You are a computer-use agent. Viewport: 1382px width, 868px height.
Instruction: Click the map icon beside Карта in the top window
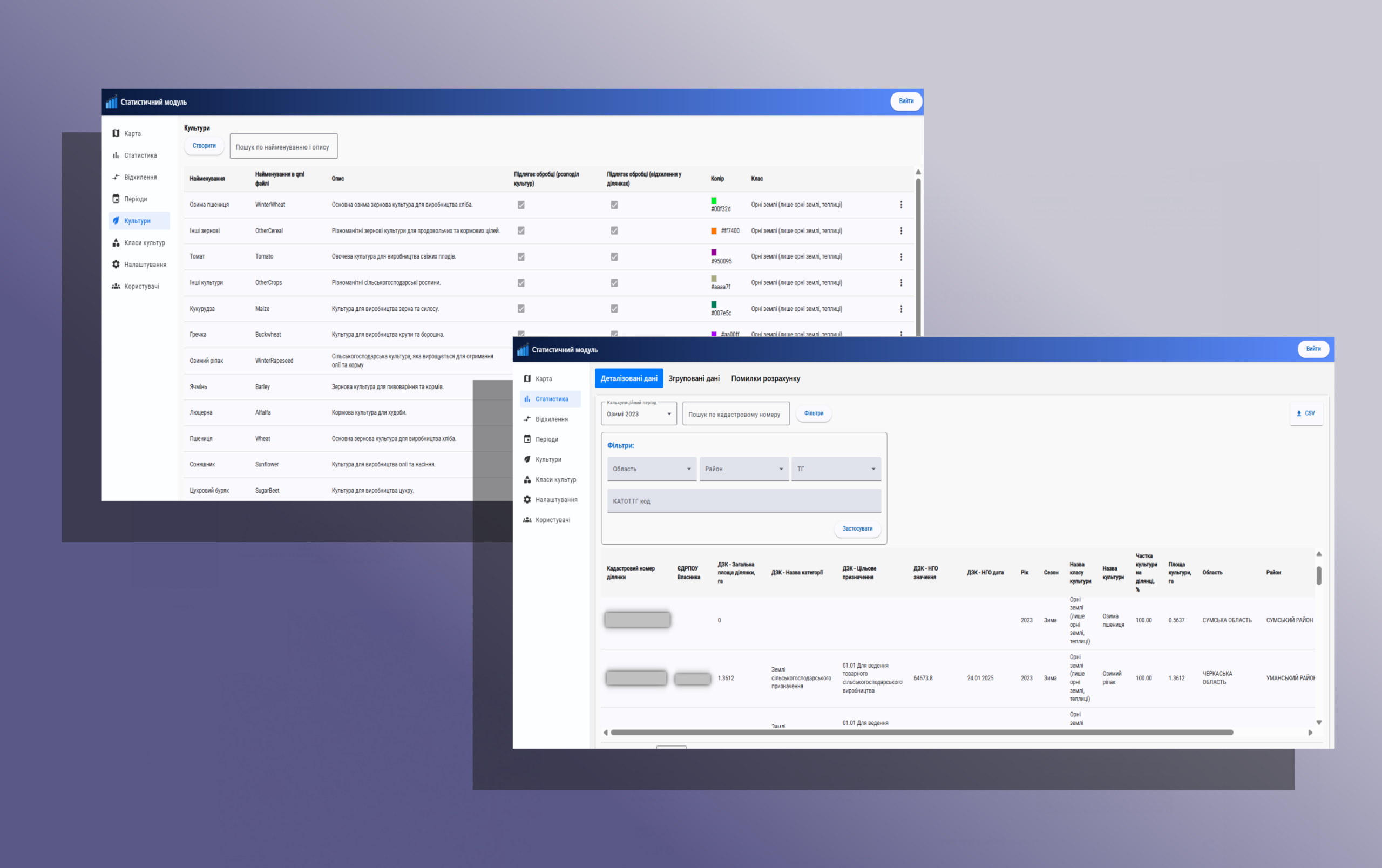pos(116,133)
